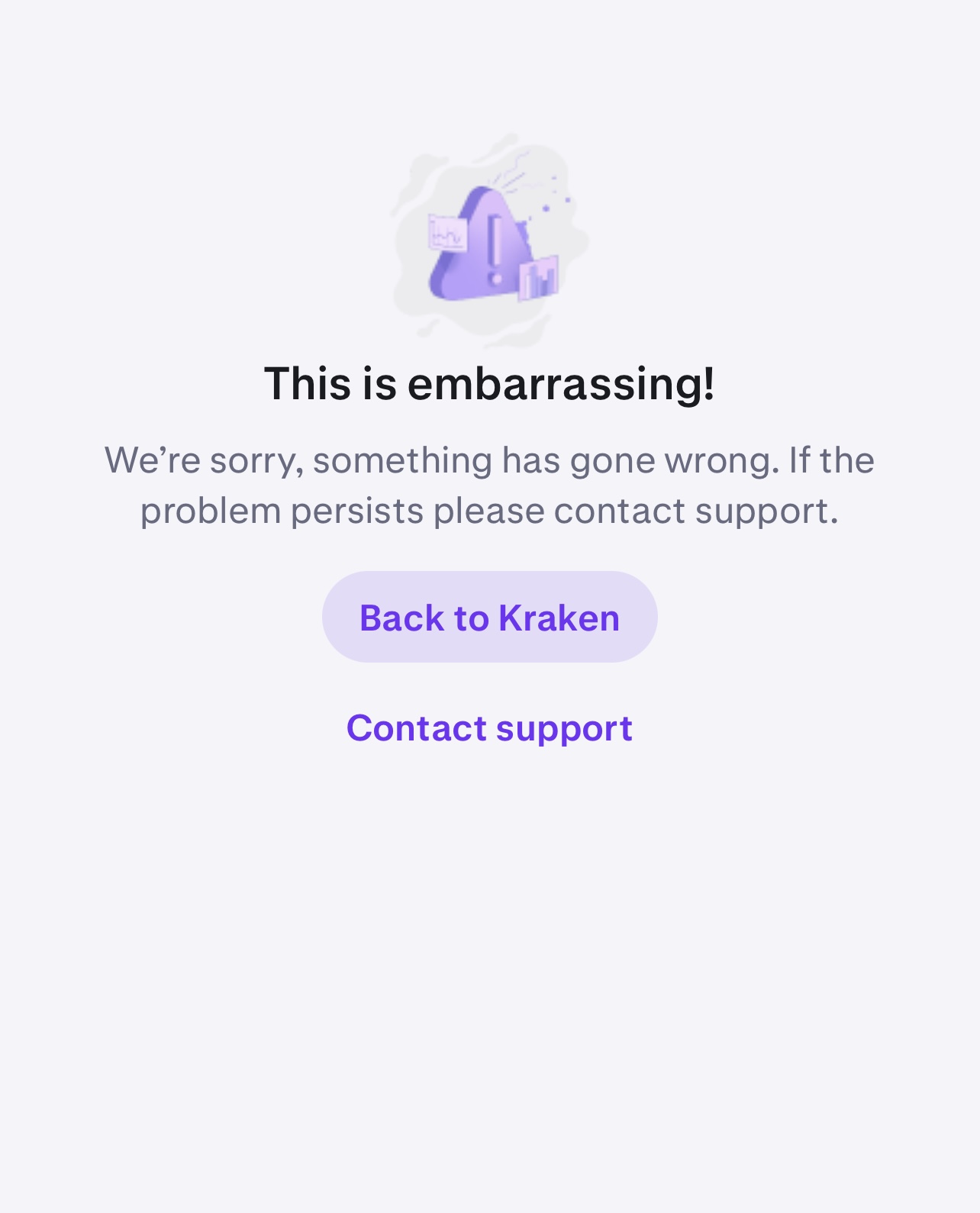Click the "This is embarrassing!" heading
Image resolution: width=980 pixels, height=1213 pixels.
489,383
